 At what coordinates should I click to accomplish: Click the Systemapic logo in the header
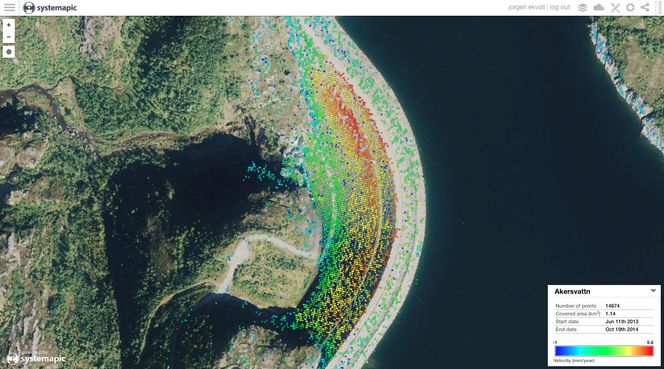coord(50,8)
